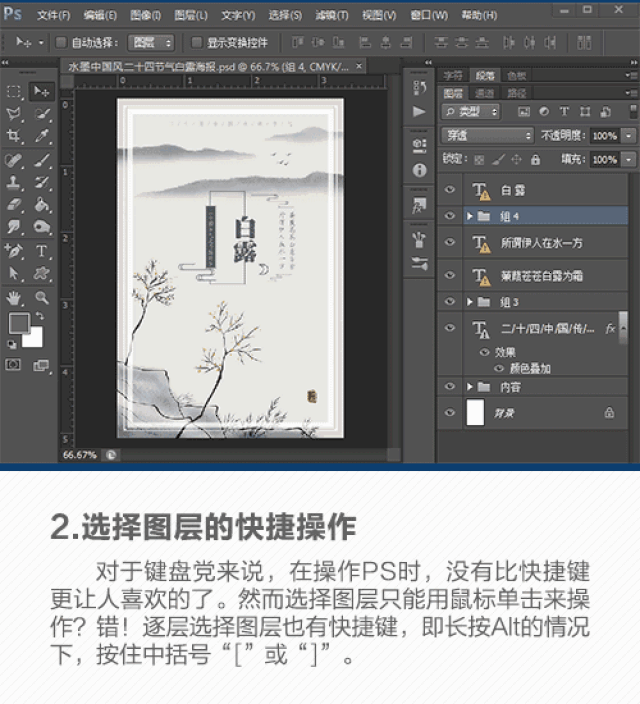Lock transparent pixels icon
The image size is (640, 704).
click(479, 159)
